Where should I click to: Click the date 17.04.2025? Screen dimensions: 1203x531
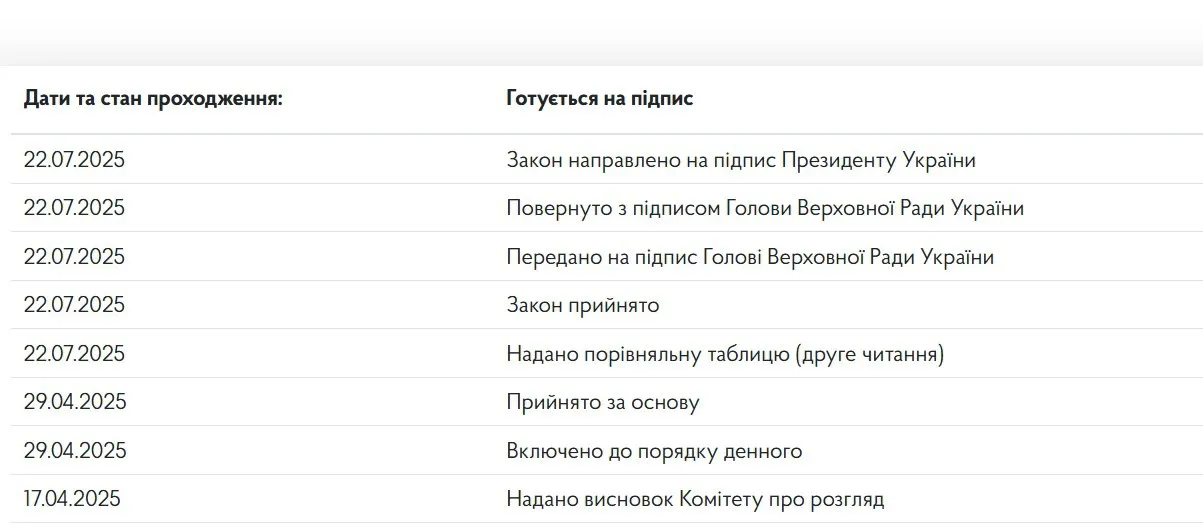coord(72,499)
